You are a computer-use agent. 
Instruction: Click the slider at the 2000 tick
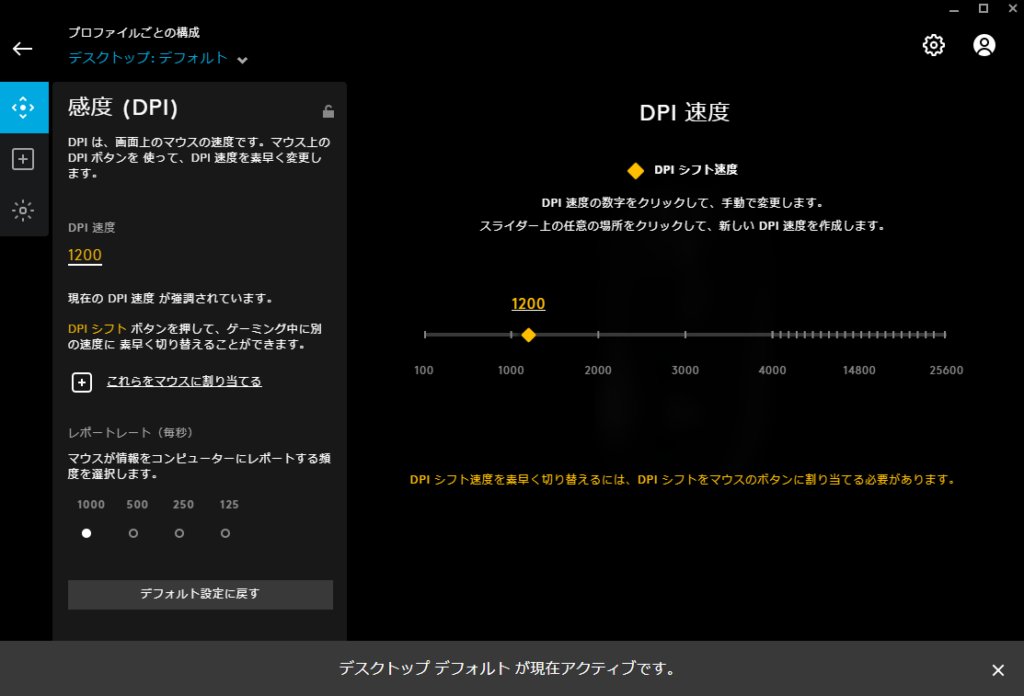[598, 335]
